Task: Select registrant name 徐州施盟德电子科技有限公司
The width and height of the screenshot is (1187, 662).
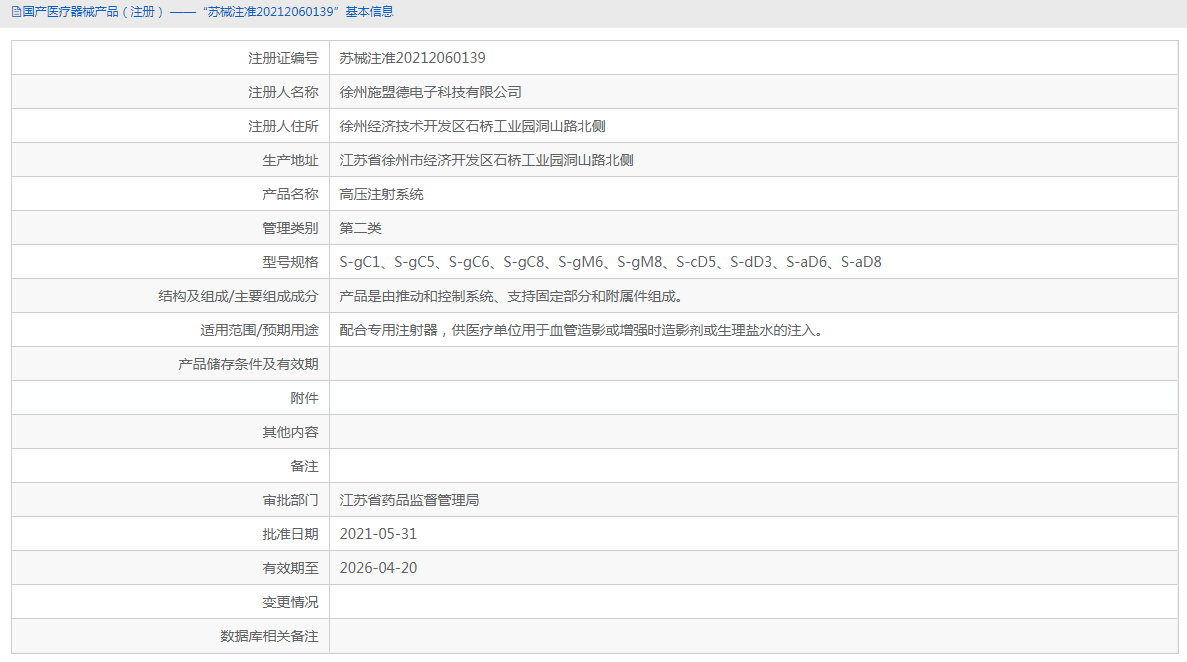Action: point(430,92)
